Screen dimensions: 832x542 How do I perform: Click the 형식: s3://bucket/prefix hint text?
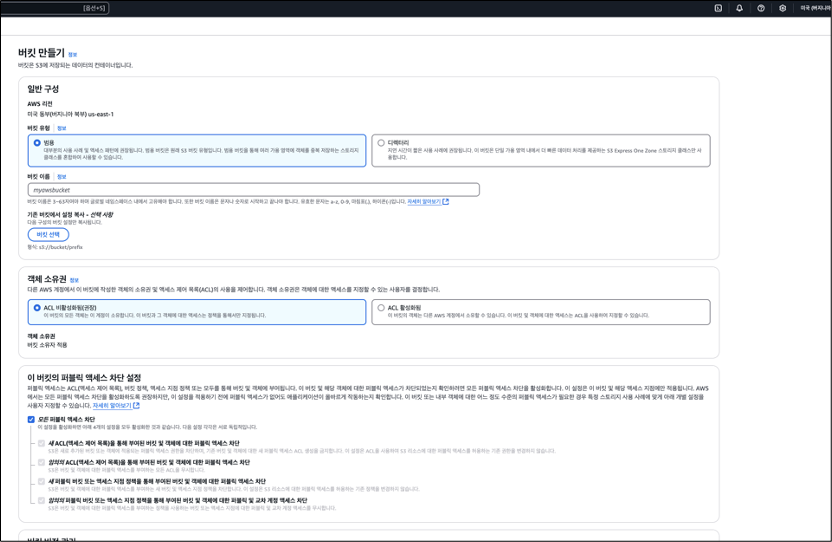(x=55, y=247)
